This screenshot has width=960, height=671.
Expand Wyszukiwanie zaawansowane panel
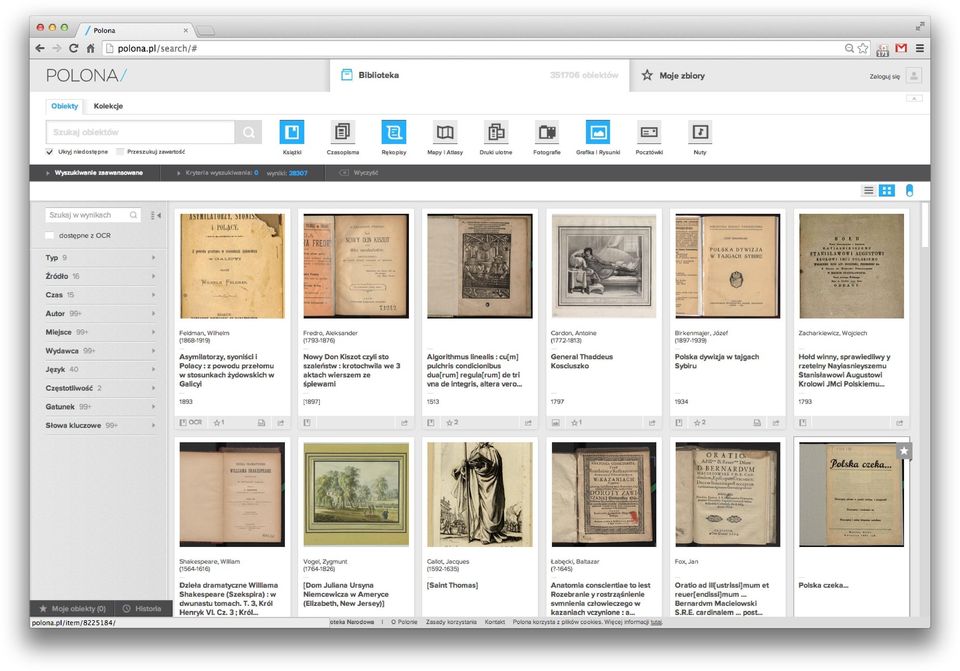pyautogui.click(x=95, y=173)
